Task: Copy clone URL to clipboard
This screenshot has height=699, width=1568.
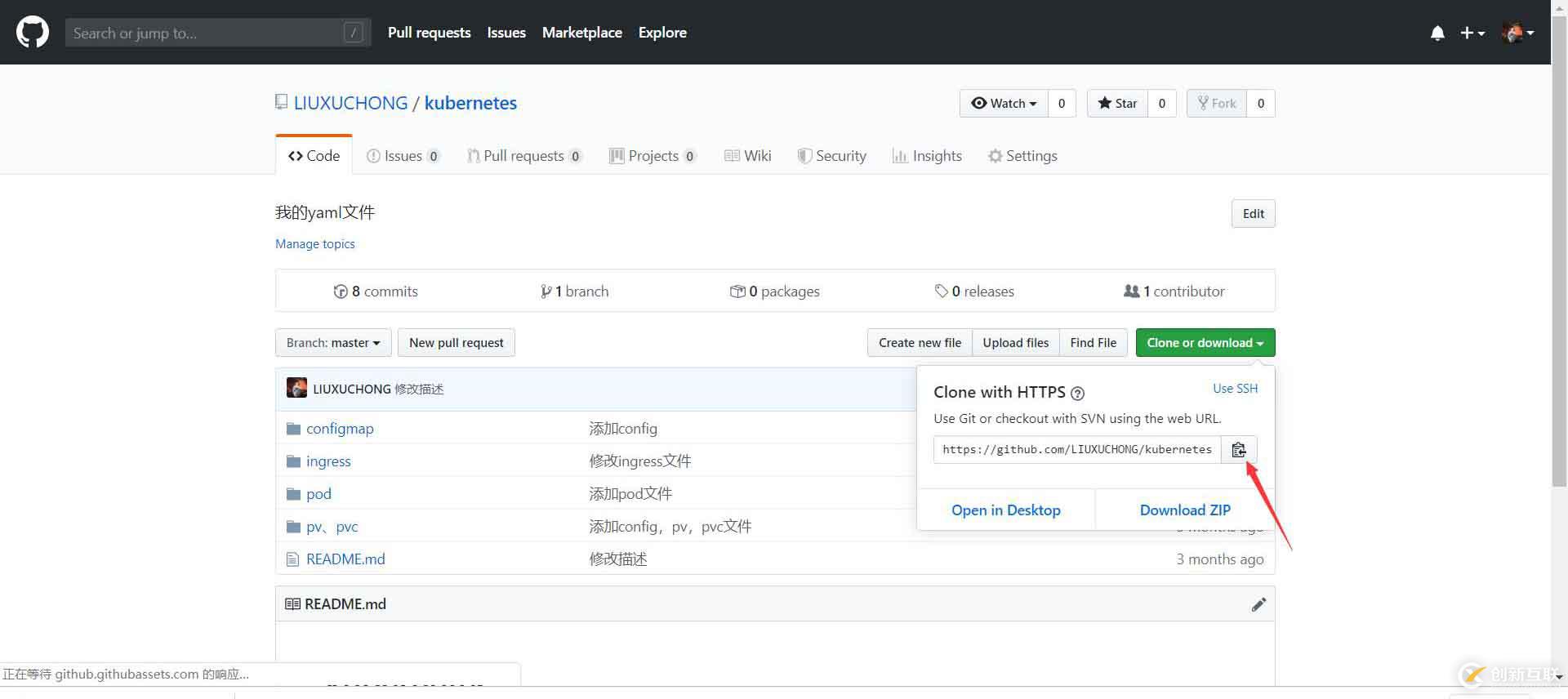Action: (x=1238, y=450)
